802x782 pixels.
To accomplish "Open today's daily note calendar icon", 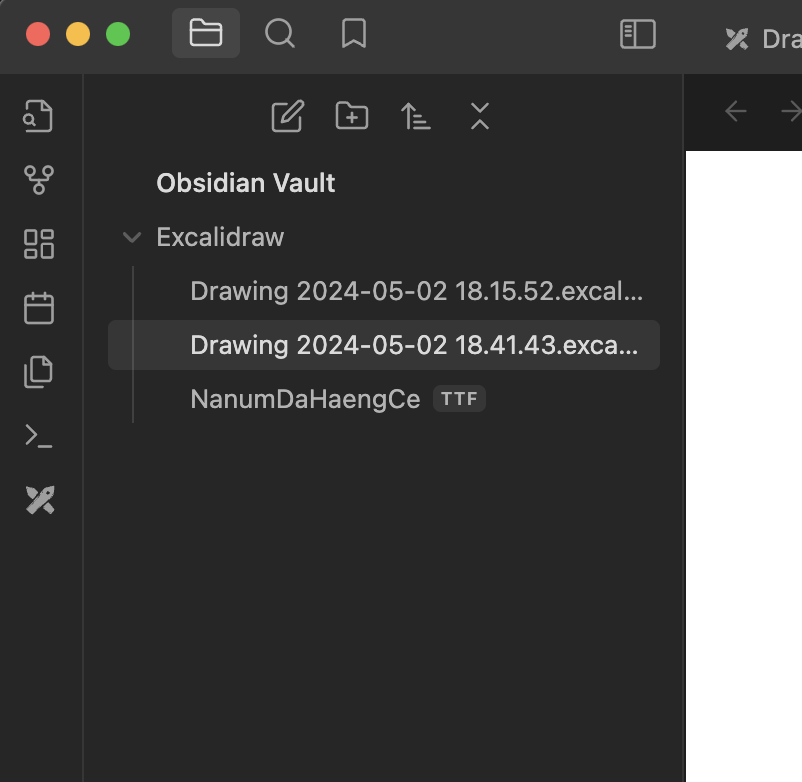I will tap(39, 308).
